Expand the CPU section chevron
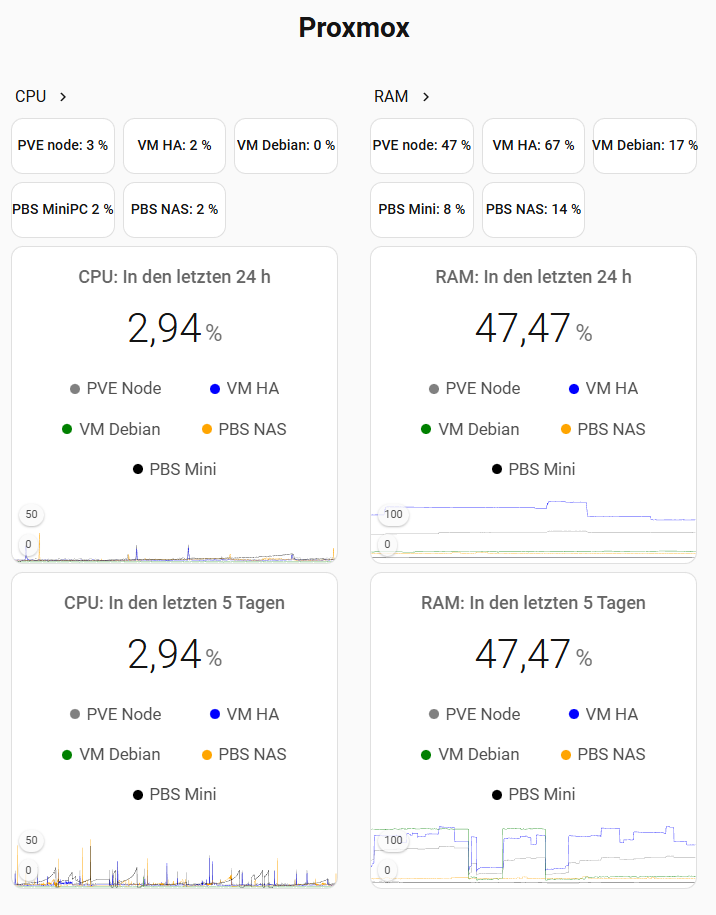This screenshot has height=915, width=716. tap(63, 97)
